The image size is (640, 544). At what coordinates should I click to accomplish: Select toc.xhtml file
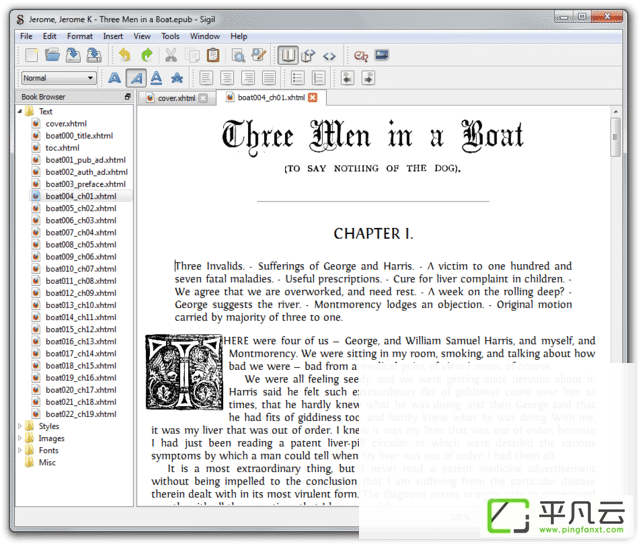coord(62,148)
